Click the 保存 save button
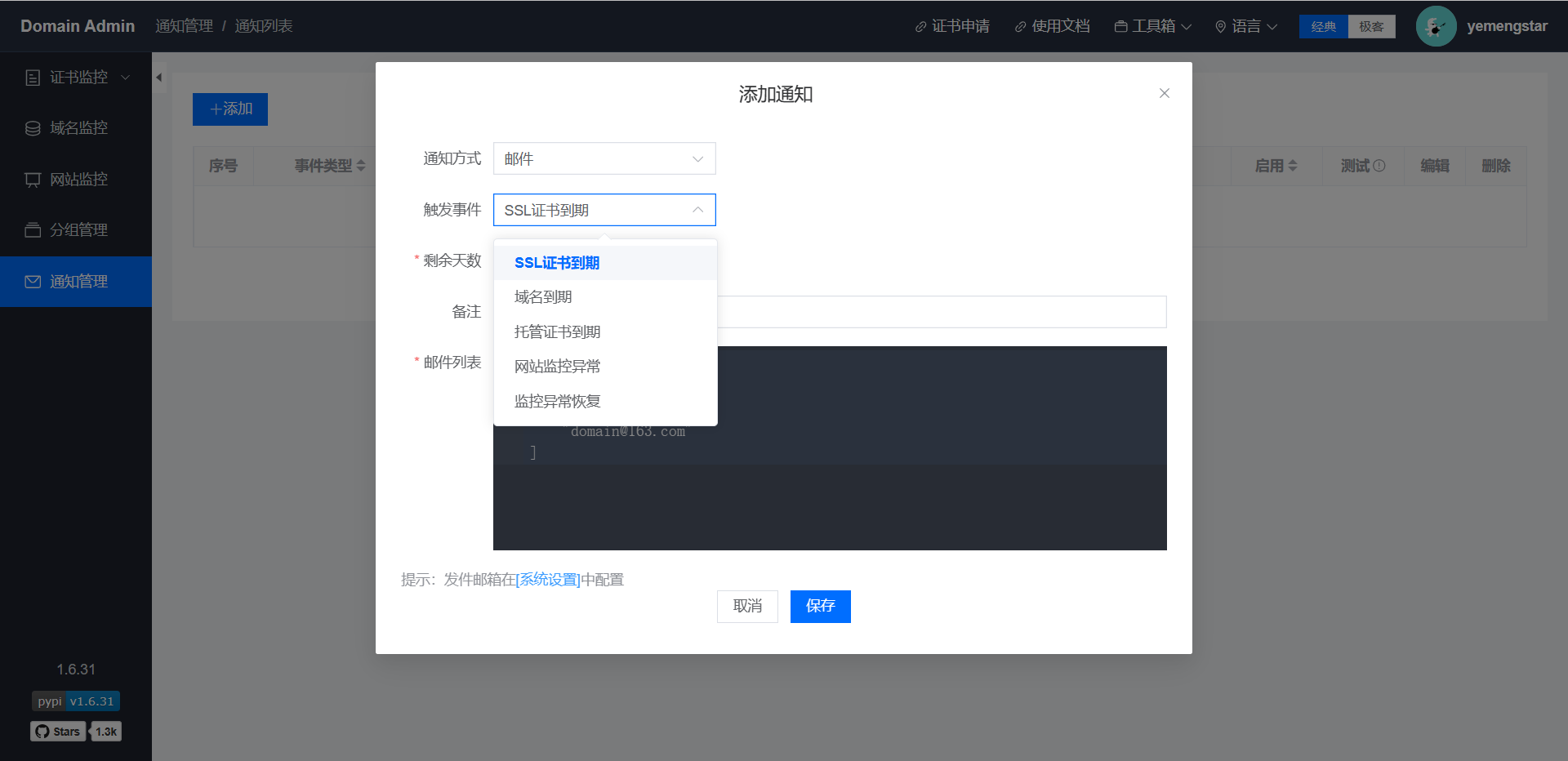Image resolution: width=1568 pixels, height=761 pixels. coord(820,606)
